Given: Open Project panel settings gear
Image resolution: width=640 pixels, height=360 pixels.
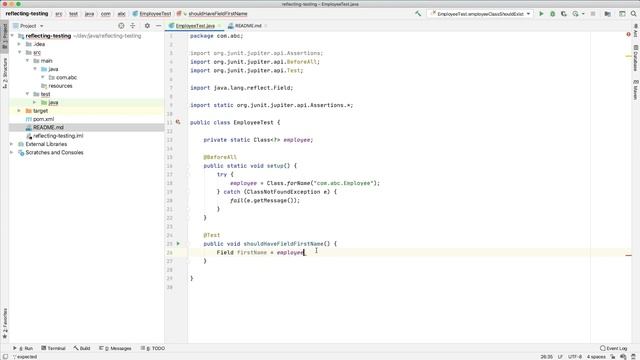Looking at the screenshot, I should click(147, 26).
